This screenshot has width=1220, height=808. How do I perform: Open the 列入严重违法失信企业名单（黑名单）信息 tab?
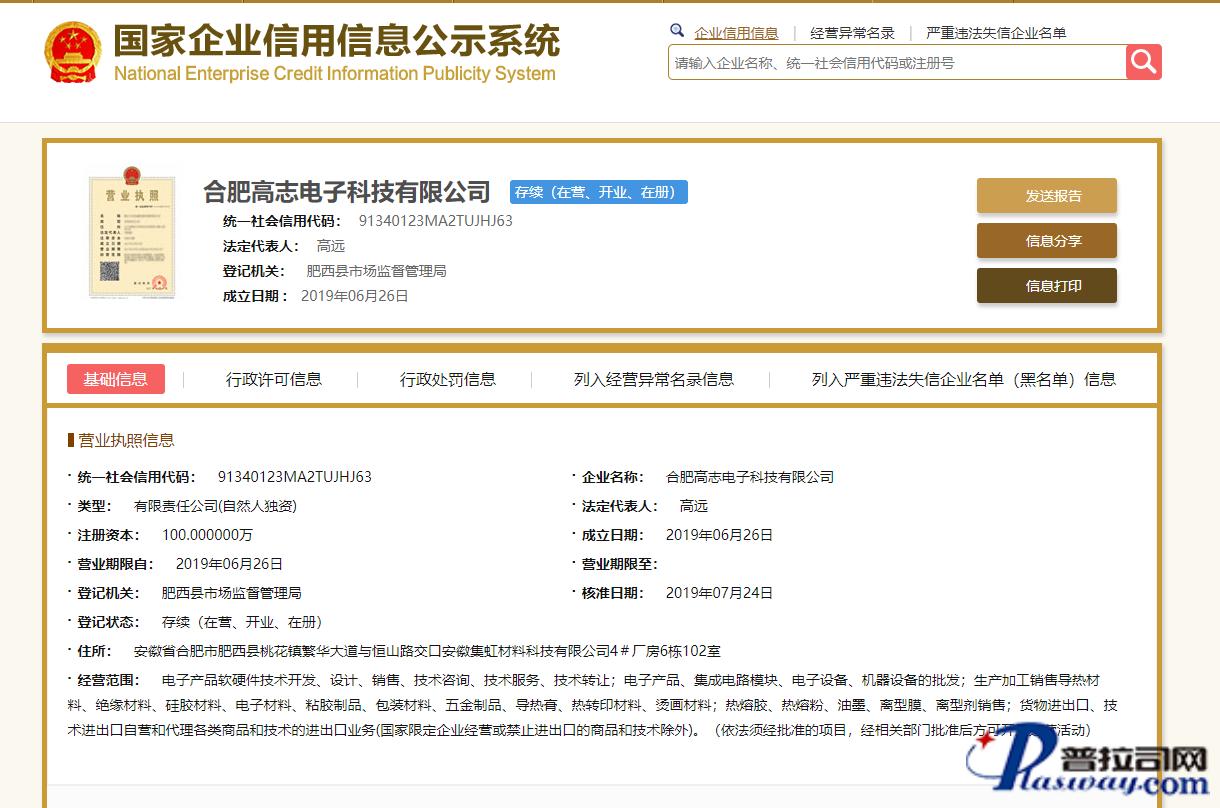pos(963,379)
